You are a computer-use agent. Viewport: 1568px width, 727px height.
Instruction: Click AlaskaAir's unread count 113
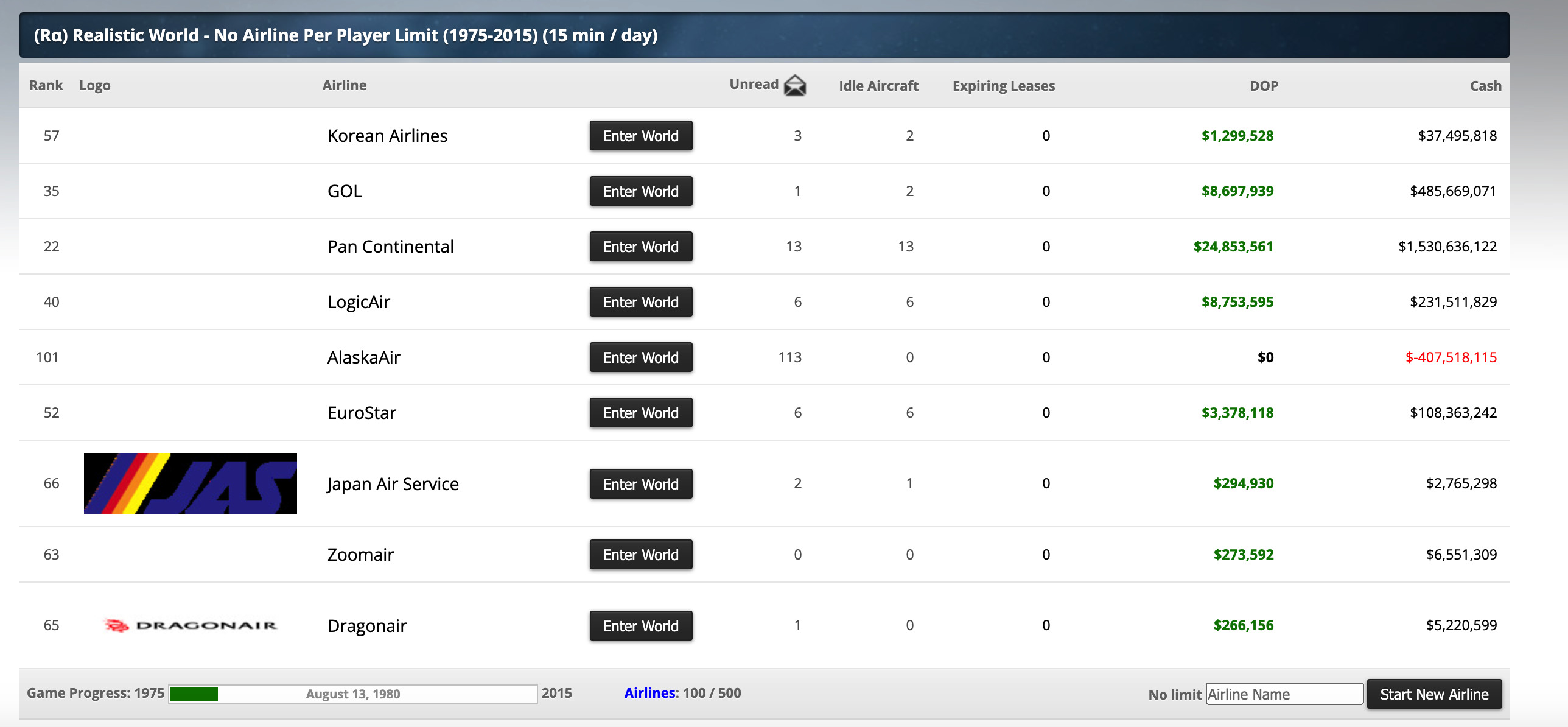(x=790, y=357)
